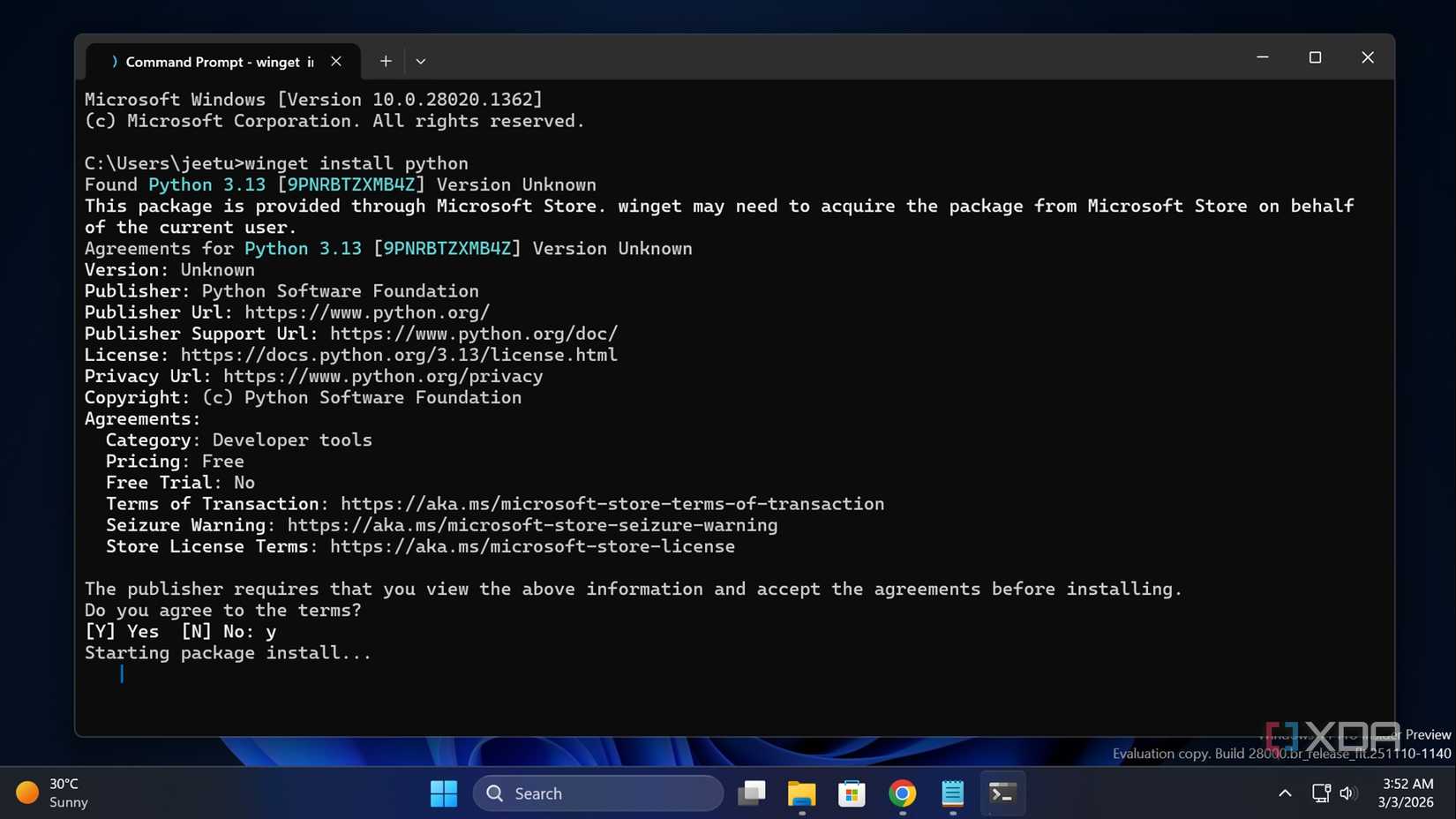Close the terminal window
Viewport: 1456px width, 819px height.
tap(1368, 57)
